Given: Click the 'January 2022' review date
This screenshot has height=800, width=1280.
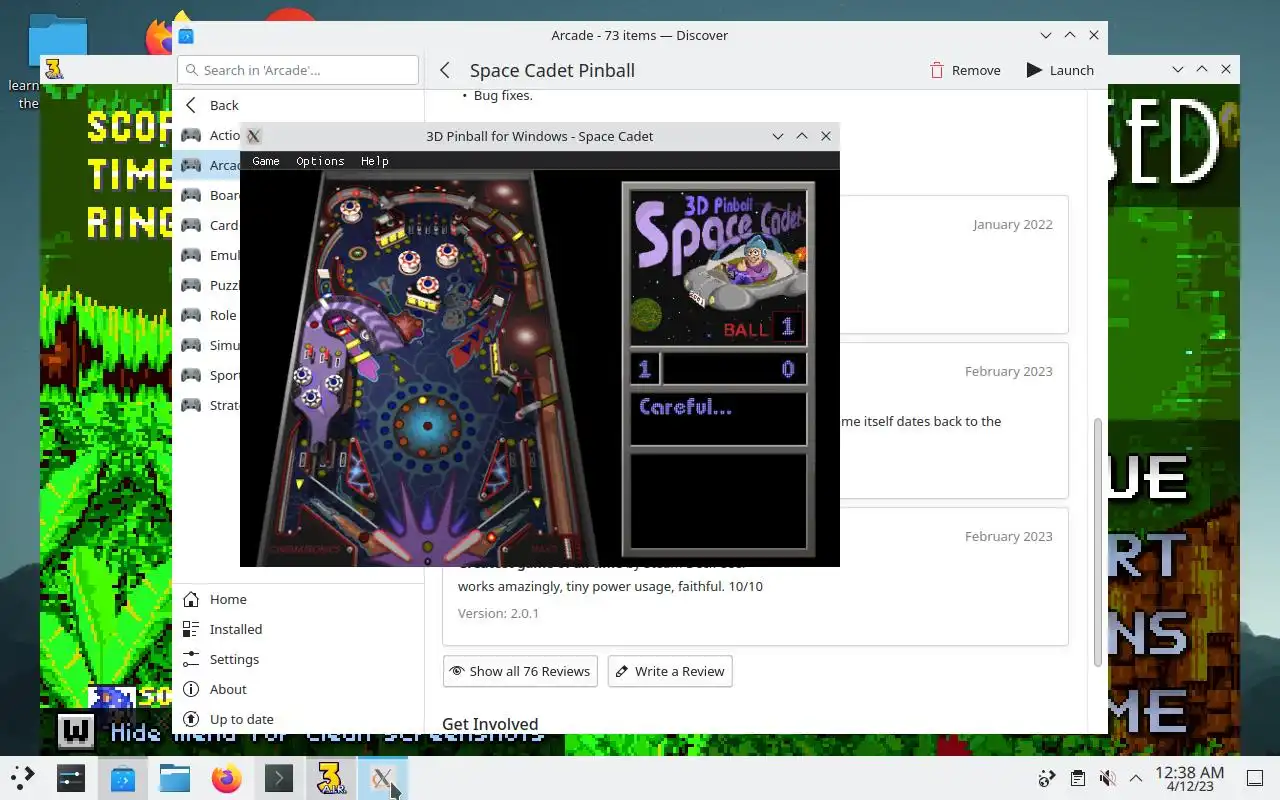Looking at the screenshot, I should coord(1012,224).
